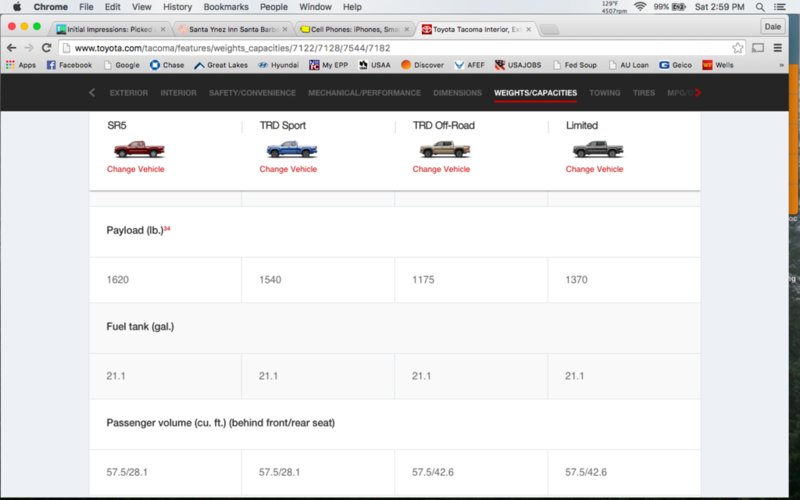Click Change Vehicle under SR5
The height and width of the screenshot is (500, 800).
coord(136,169)
